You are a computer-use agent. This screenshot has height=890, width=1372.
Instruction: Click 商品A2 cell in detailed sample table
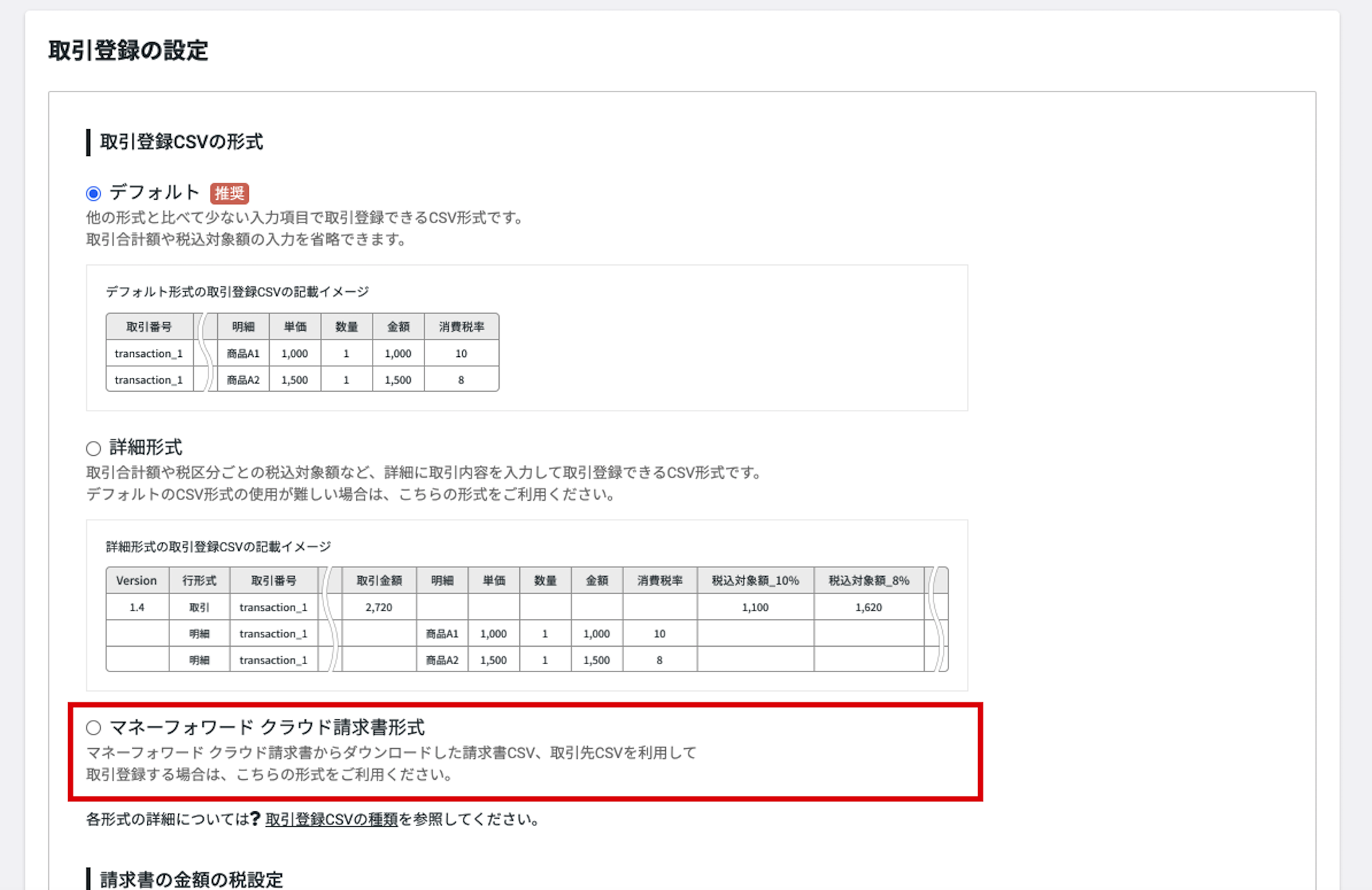pos(443,660)
